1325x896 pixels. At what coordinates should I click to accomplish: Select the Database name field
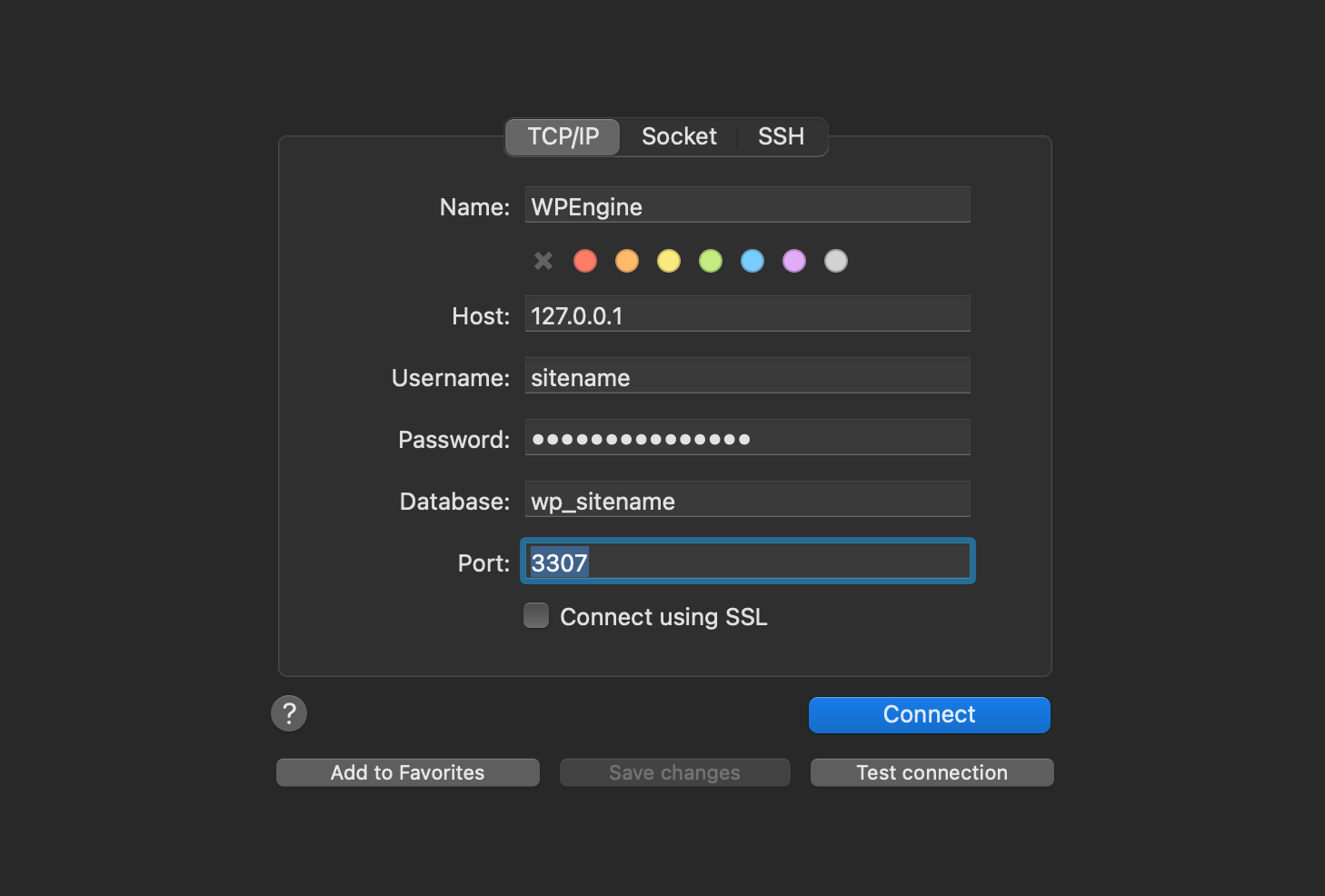[x=746, y=499]
